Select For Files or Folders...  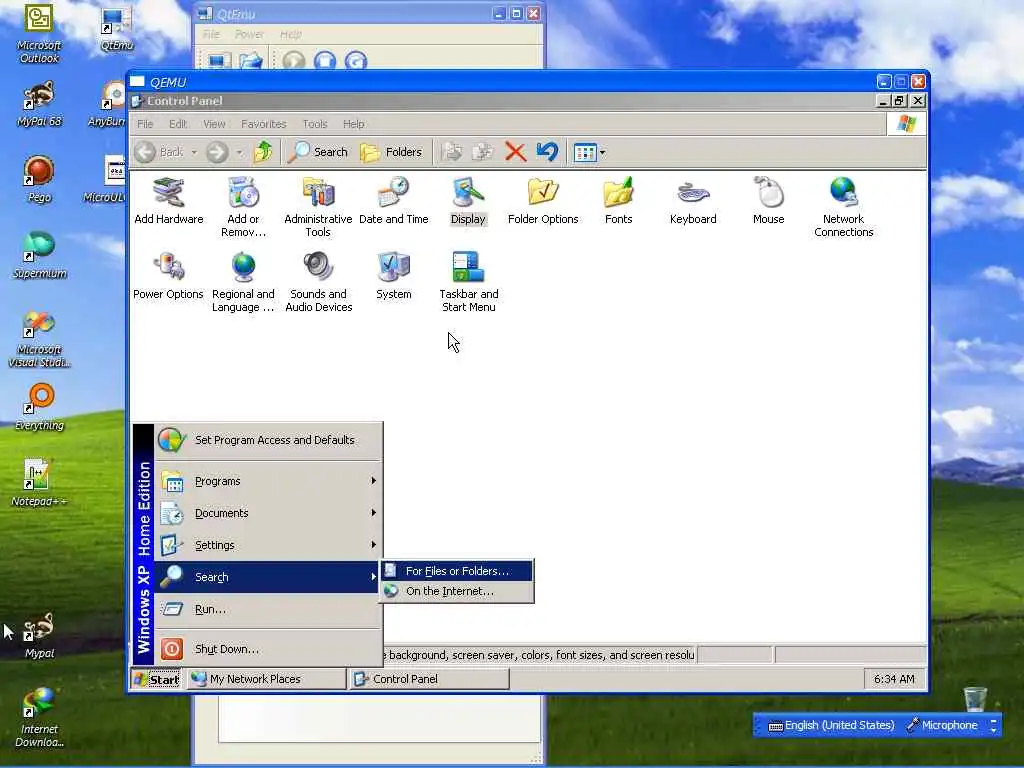pyautogui.click(x=457, y=571)
